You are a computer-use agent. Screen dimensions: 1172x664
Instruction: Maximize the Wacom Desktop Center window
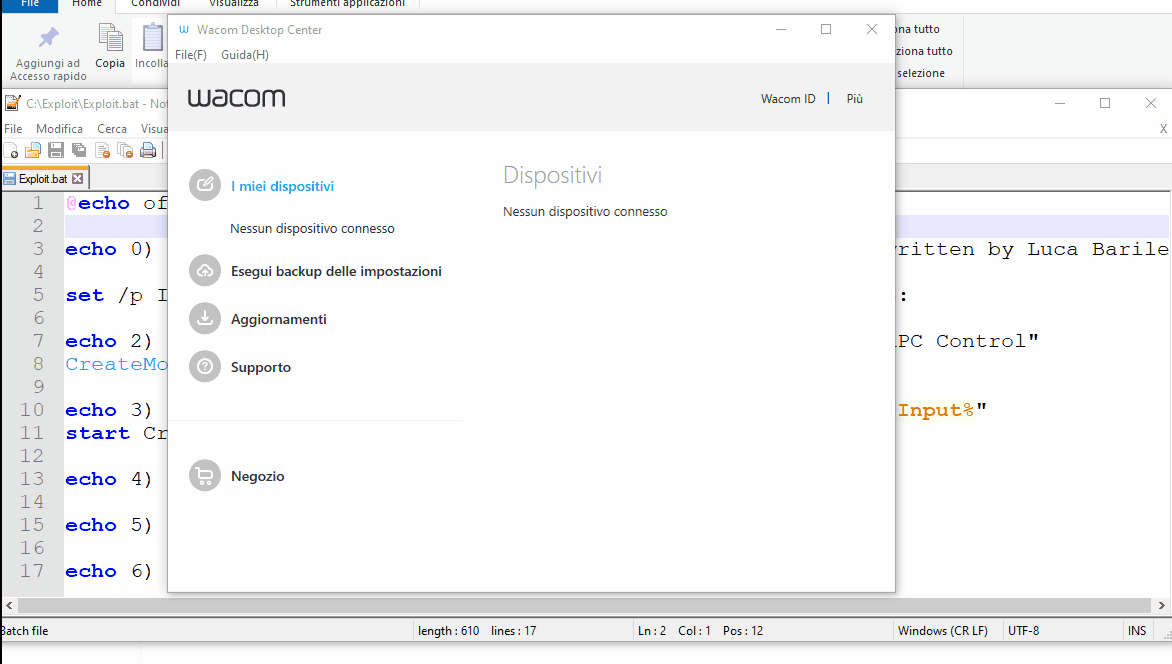(826, 29)
